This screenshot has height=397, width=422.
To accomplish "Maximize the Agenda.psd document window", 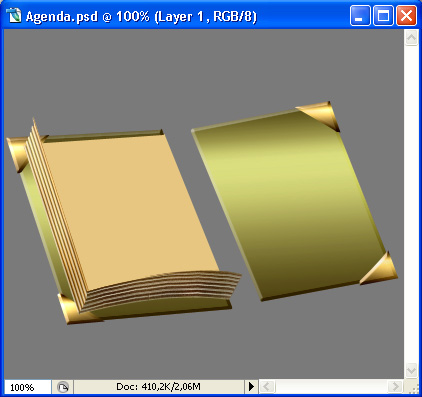I will coord(383,16).
